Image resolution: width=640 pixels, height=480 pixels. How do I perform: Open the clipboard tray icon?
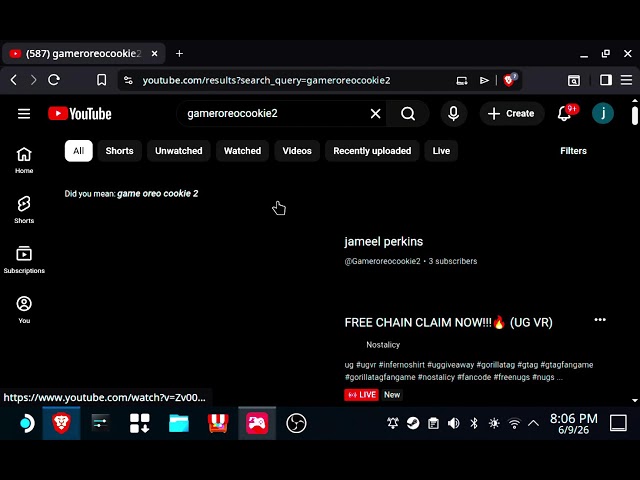[433, 423]
